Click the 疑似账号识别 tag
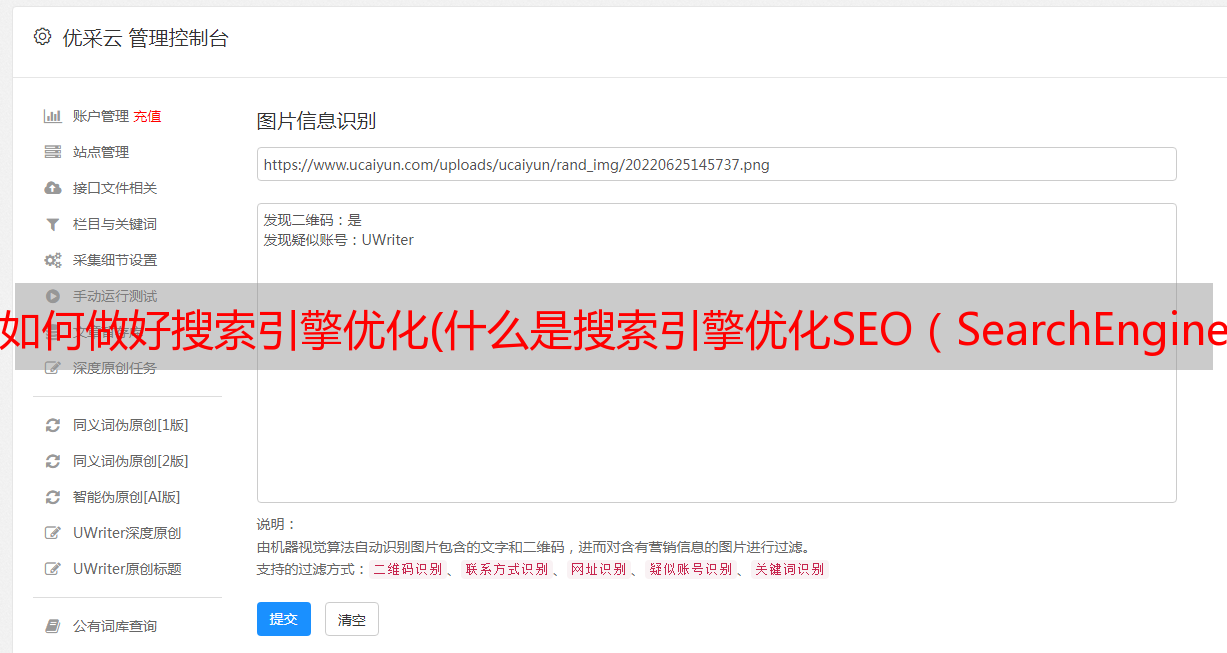The width and height of the screenshot is (1227, 653). point(691,569)
